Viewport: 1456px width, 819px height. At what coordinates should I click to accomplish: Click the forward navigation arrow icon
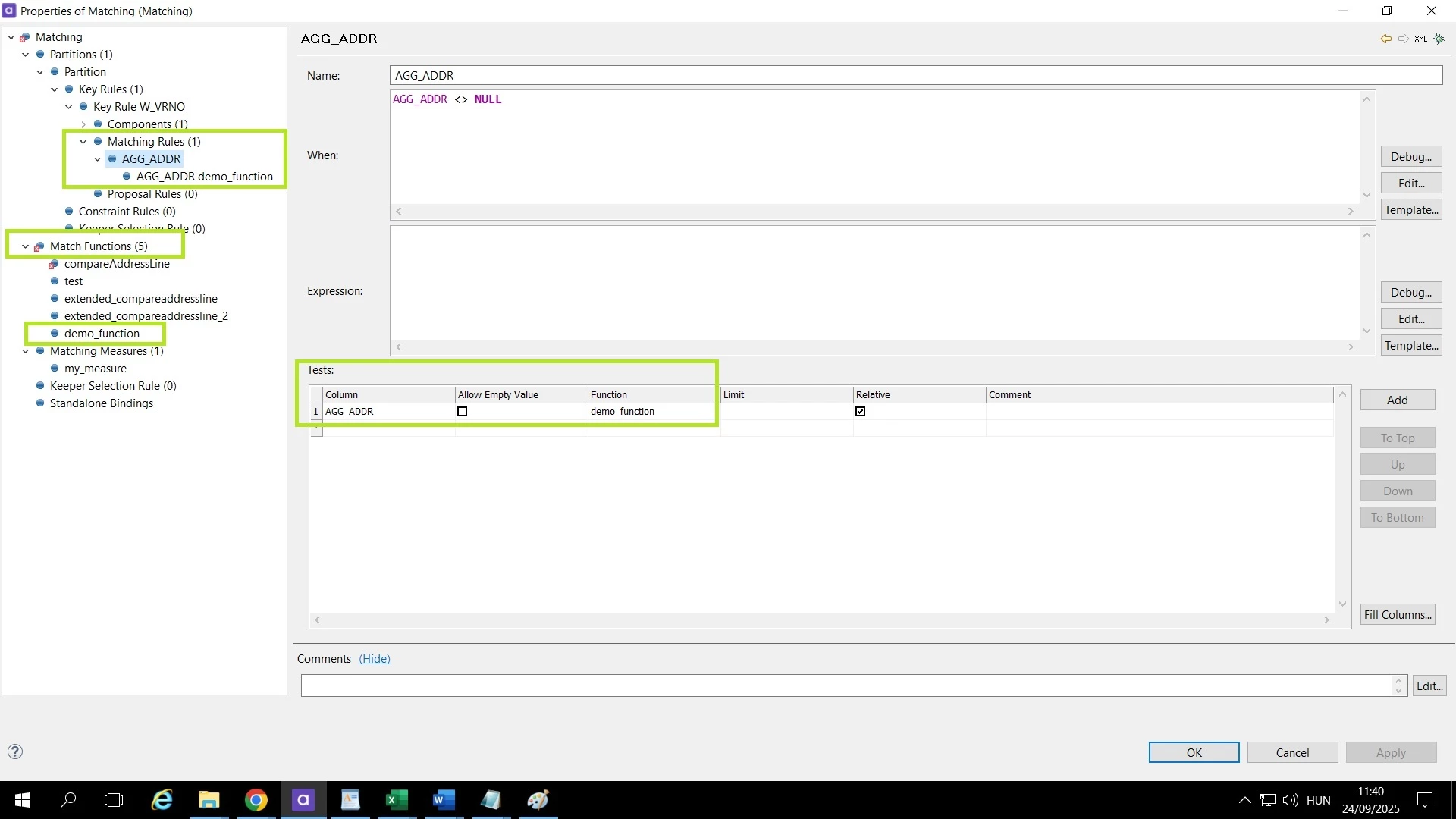[x=1404, y=39]
